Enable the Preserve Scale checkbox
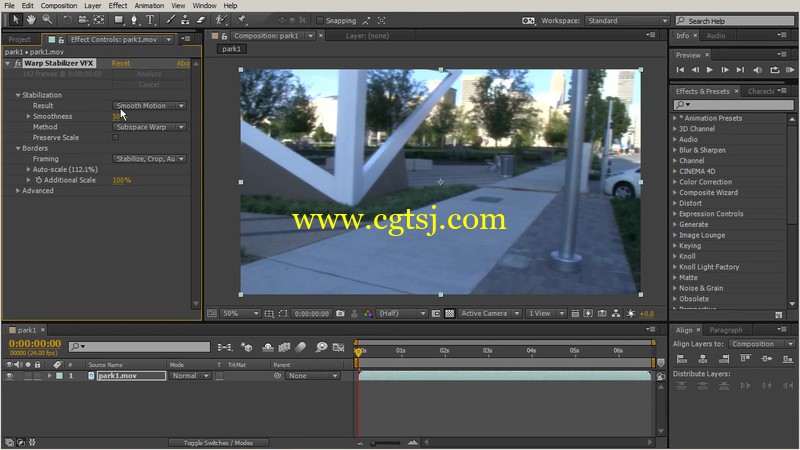Screen dimensions: 800x450 click(x=116, y=138)
